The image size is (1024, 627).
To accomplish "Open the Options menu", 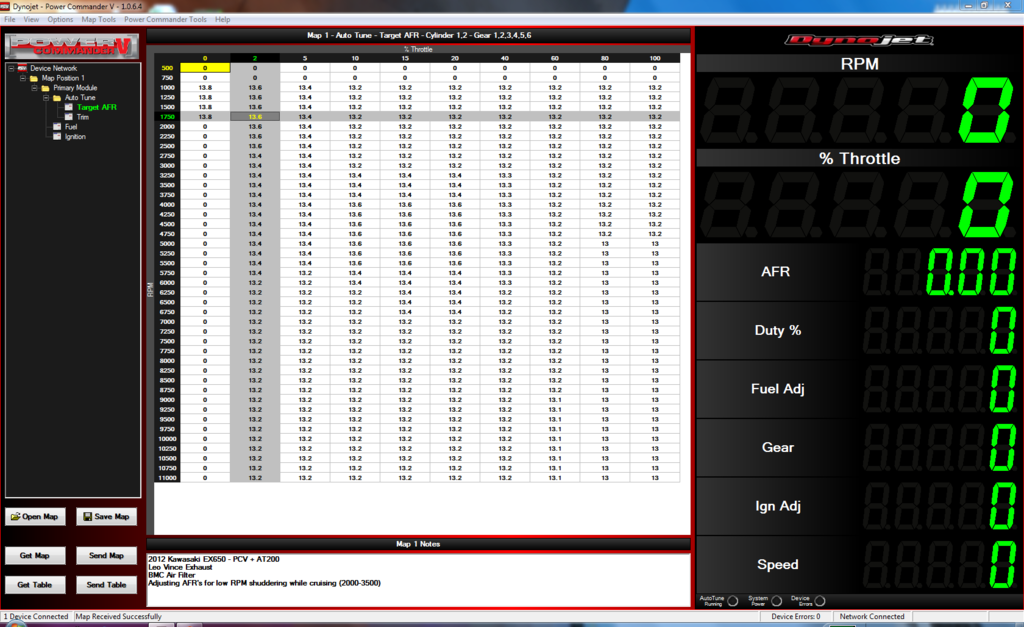I will (x=60, y=20).
